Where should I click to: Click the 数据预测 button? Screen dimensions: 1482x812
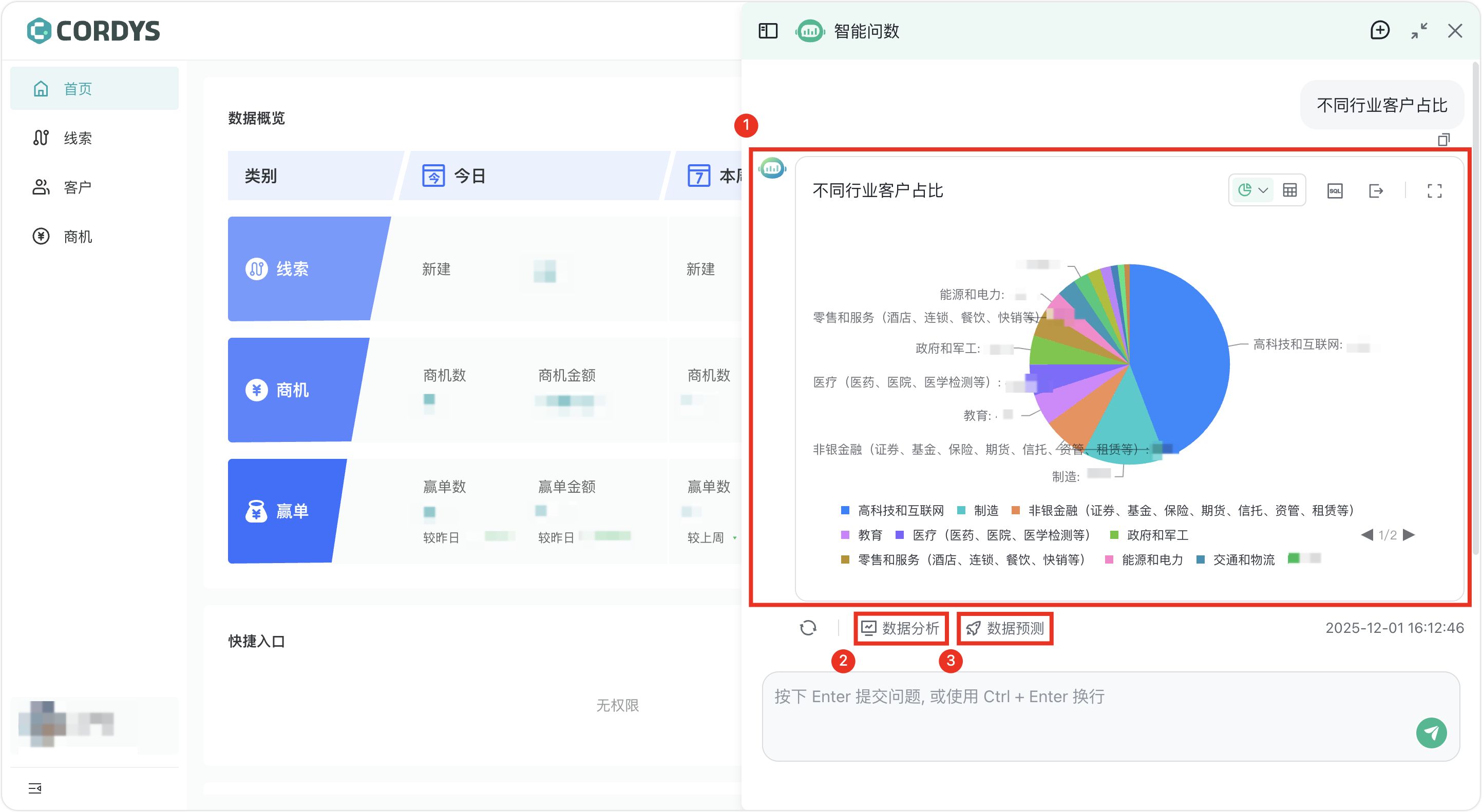[1004, 628]
